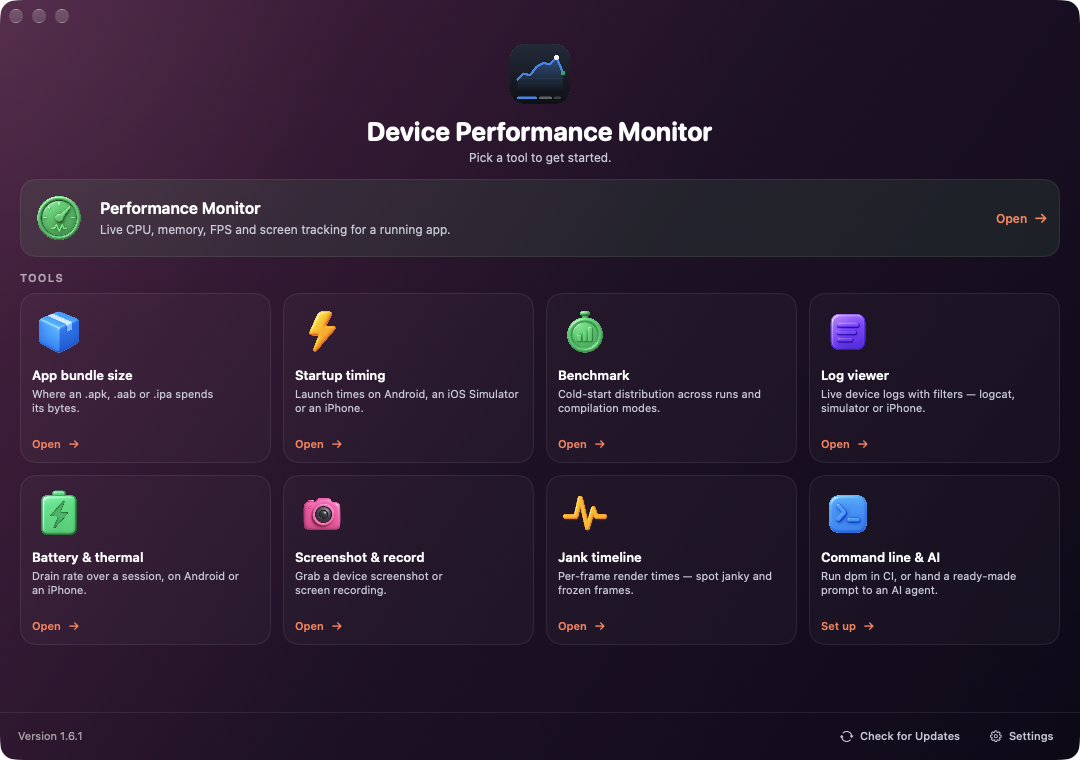
Task: Click the green gauge Performance Monitor icon
Action: coord(59,218)
